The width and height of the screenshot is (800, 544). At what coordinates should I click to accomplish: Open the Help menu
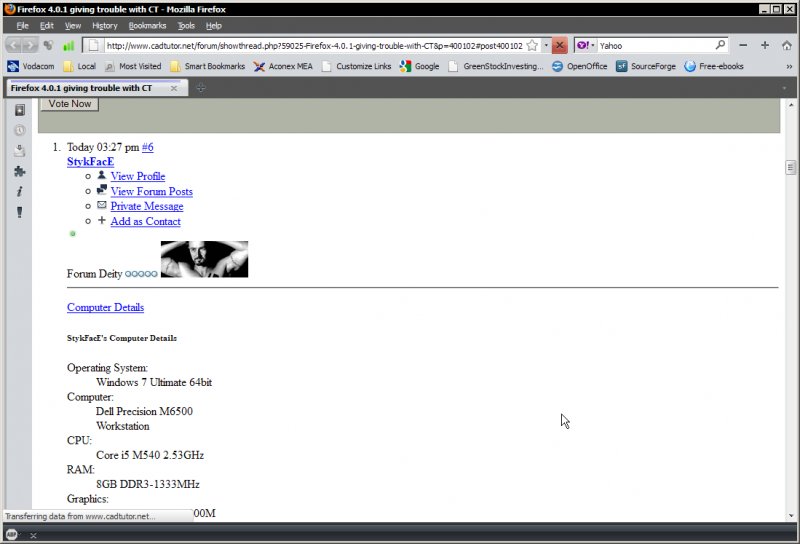click(x=214, y=26)
